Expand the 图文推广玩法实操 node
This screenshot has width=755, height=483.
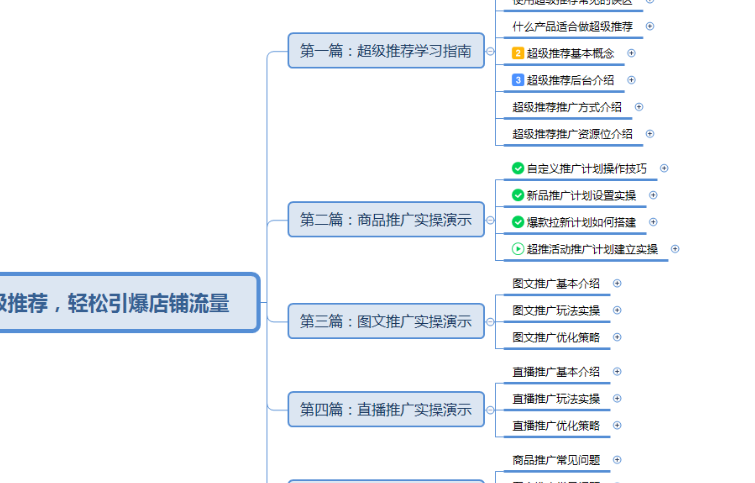[617, 310]
